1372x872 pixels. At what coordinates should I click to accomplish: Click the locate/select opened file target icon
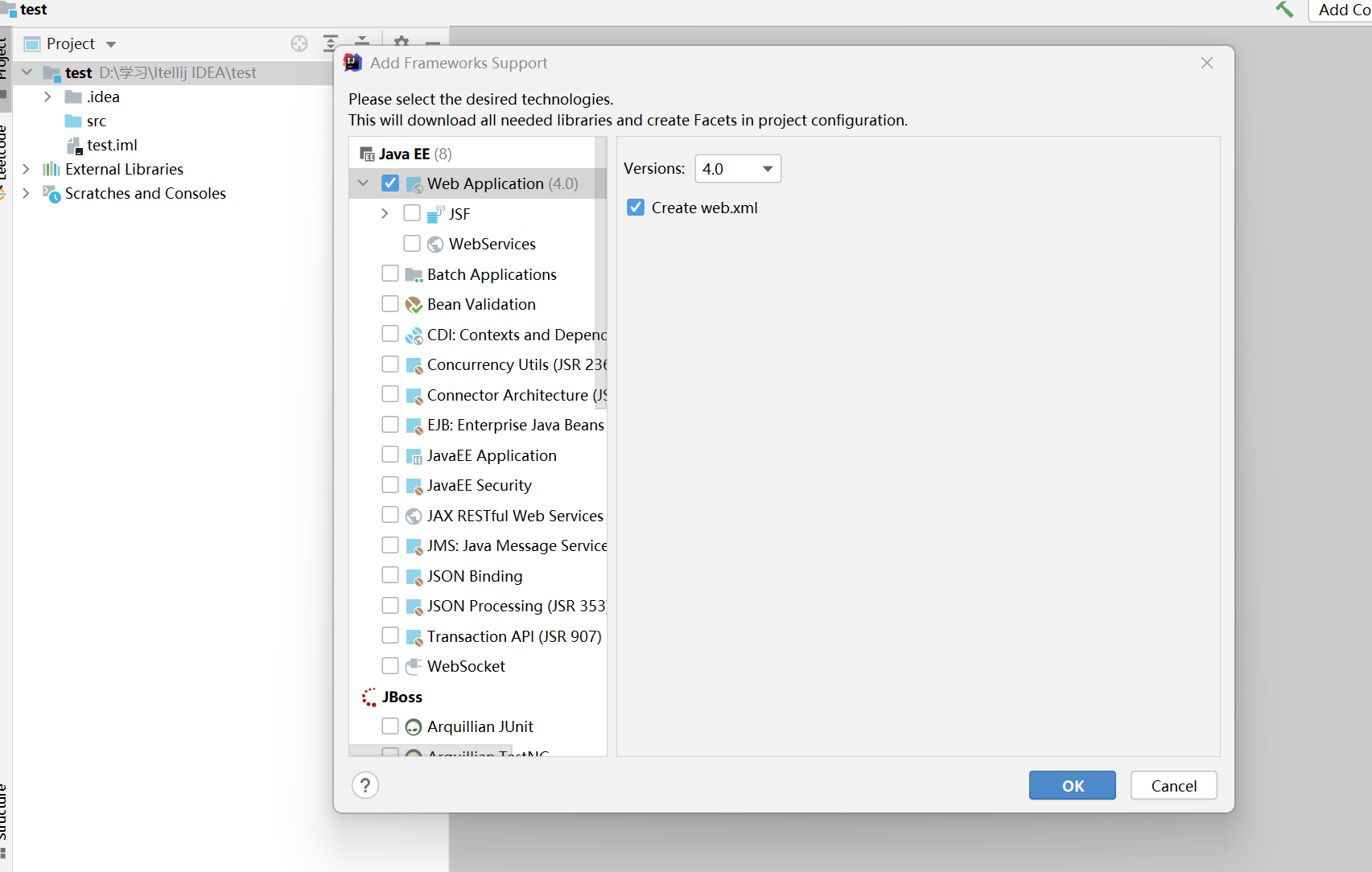[299, 43]
